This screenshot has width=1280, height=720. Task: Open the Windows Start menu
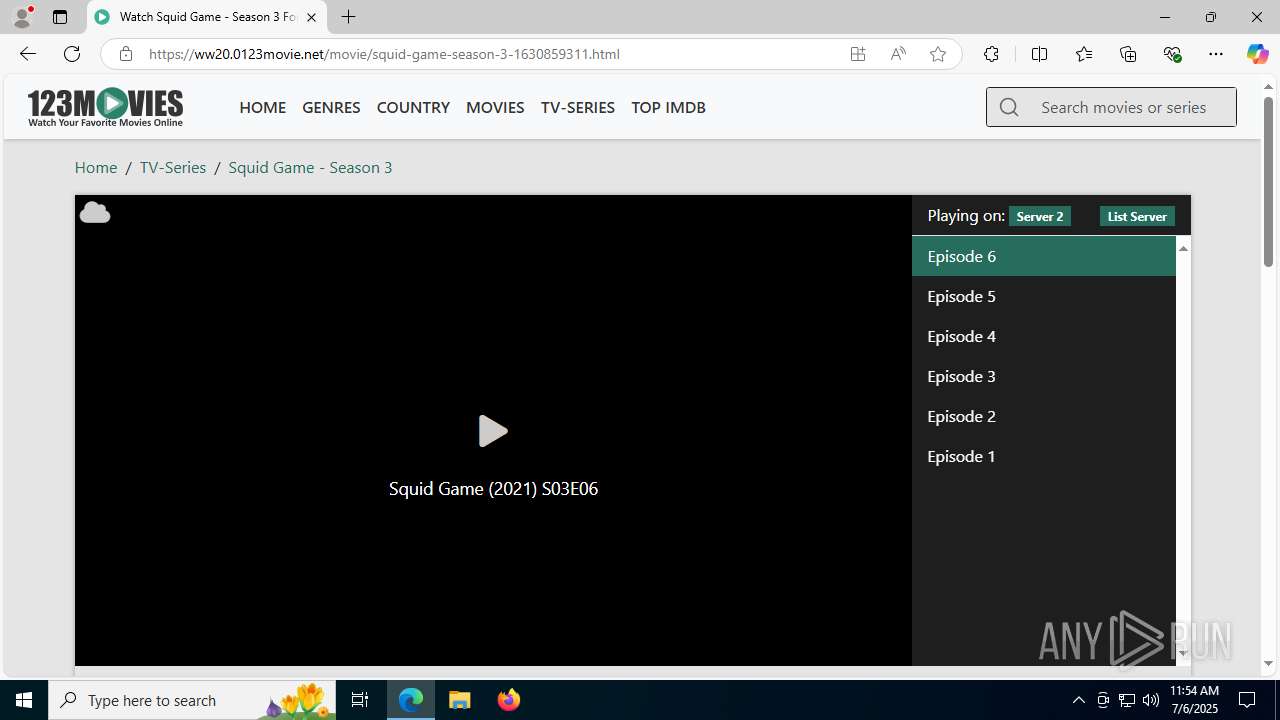pos(24,700)
